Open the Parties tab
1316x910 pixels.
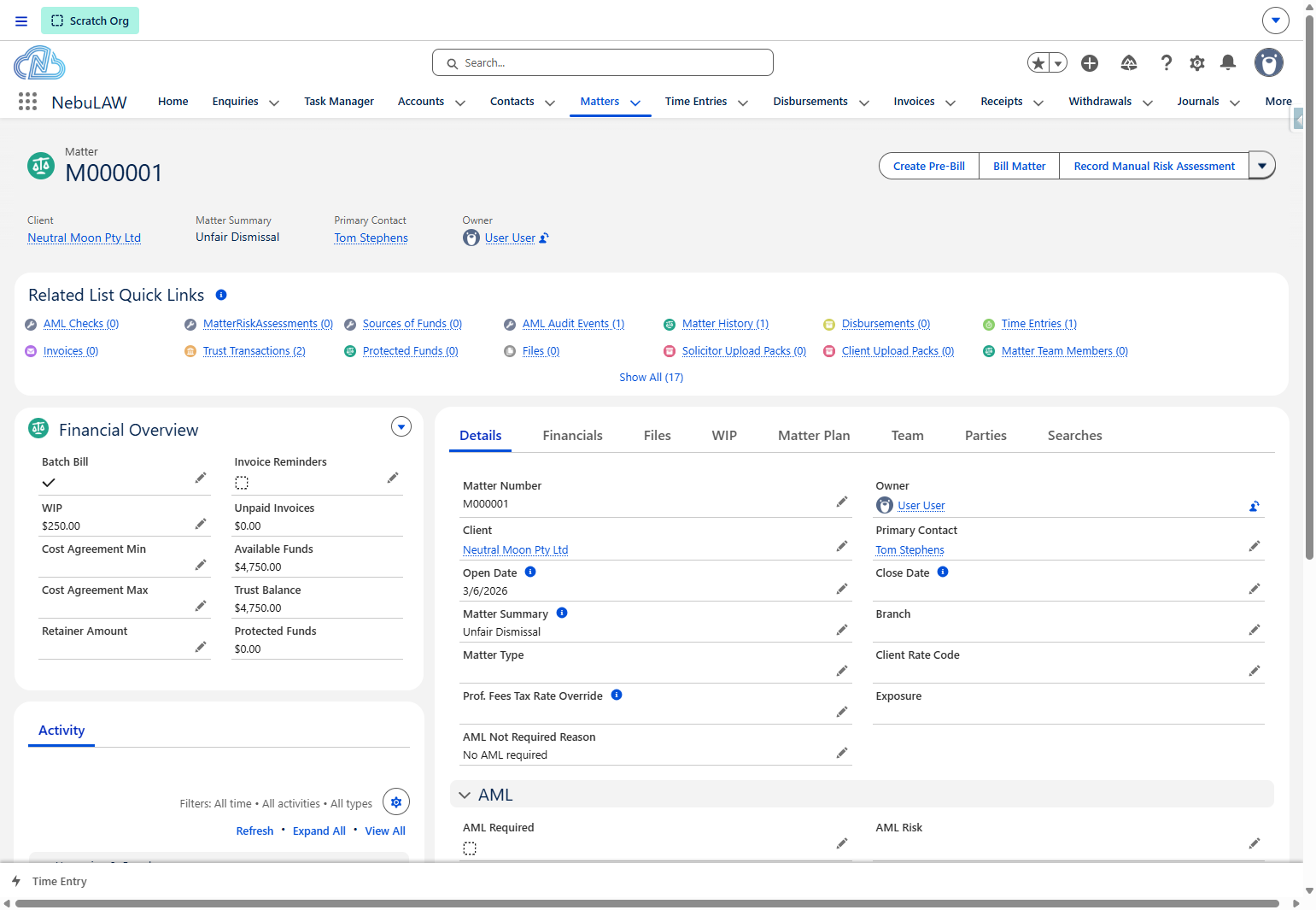pyautogui.click(x=986, y=436)
